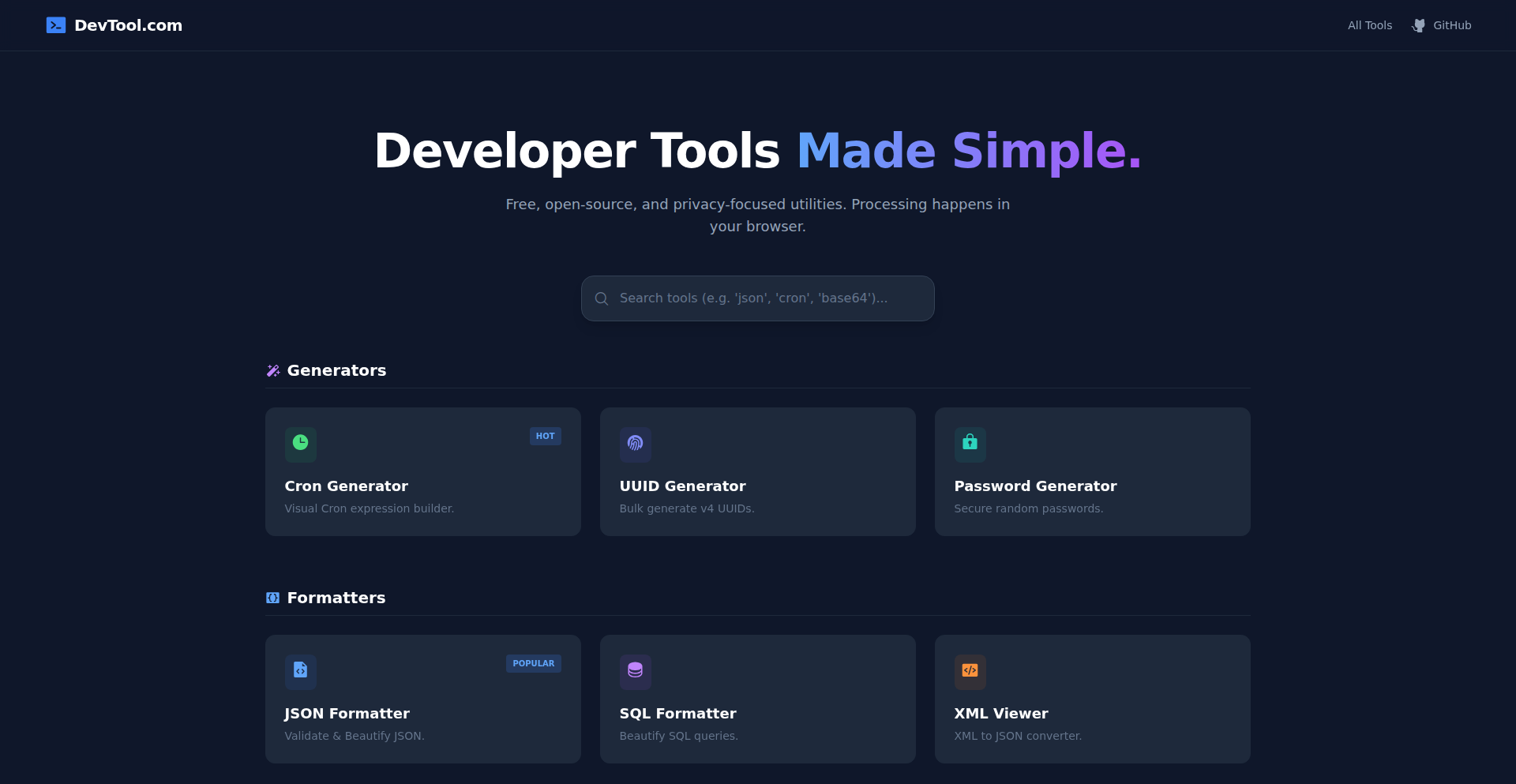1516x784 pixels.
Task: Click the Formatters section heading
Action: [x=336, y=598]
